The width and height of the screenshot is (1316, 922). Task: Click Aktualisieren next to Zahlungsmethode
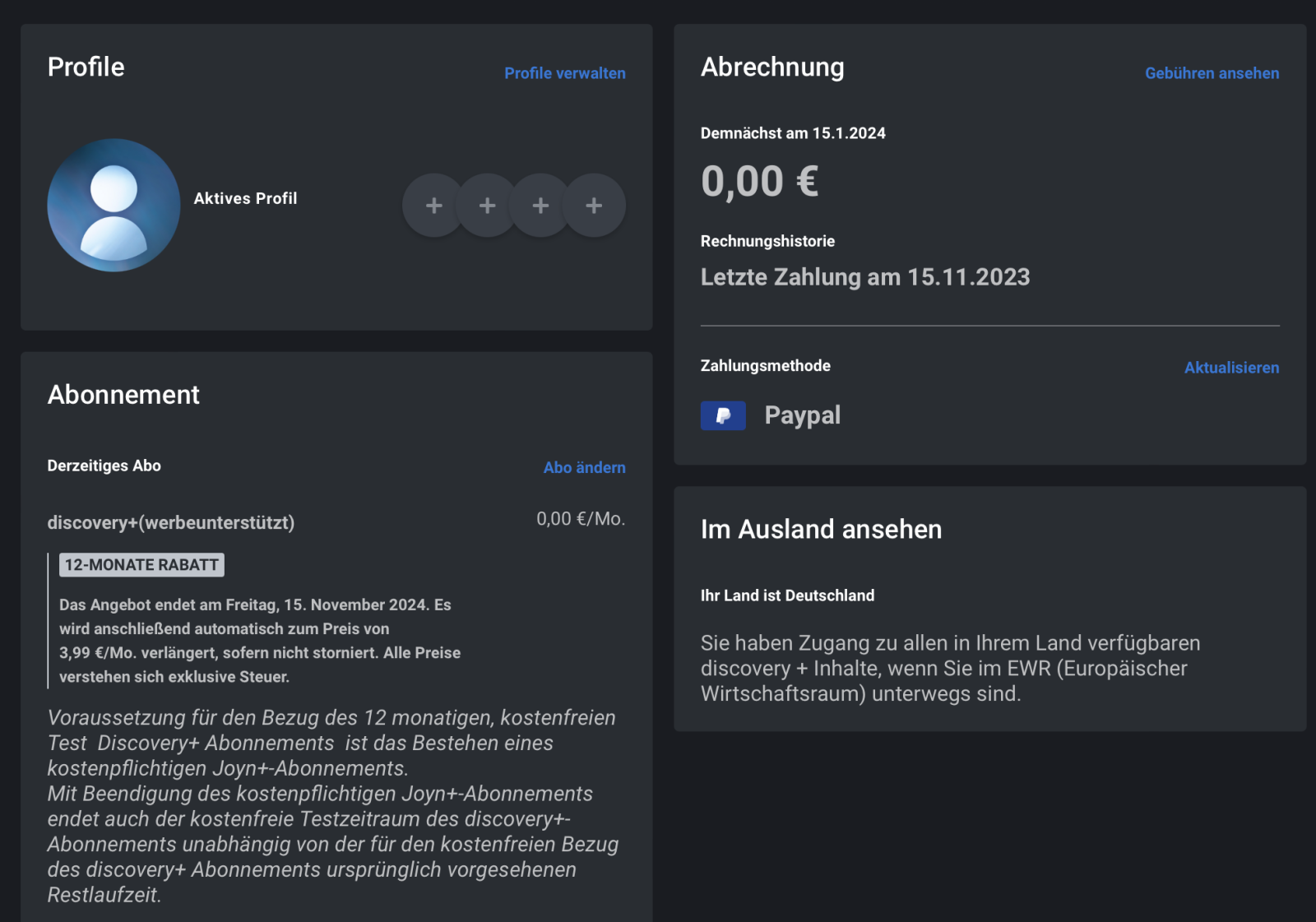1231,368
